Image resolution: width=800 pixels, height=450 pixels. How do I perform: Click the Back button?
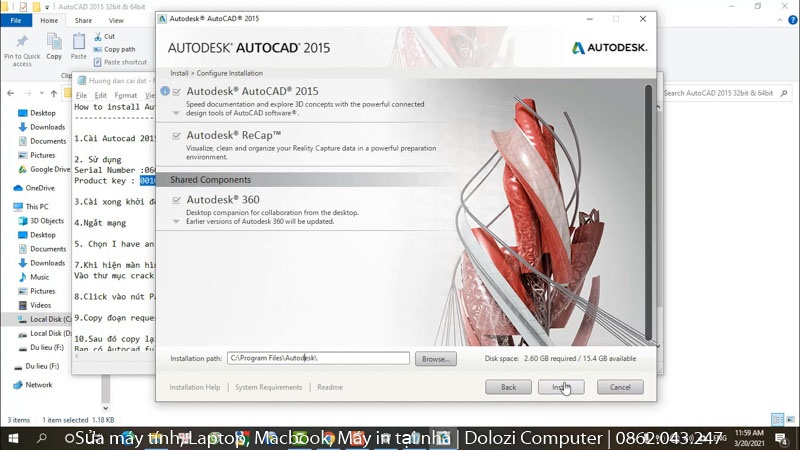coord(508,387)
